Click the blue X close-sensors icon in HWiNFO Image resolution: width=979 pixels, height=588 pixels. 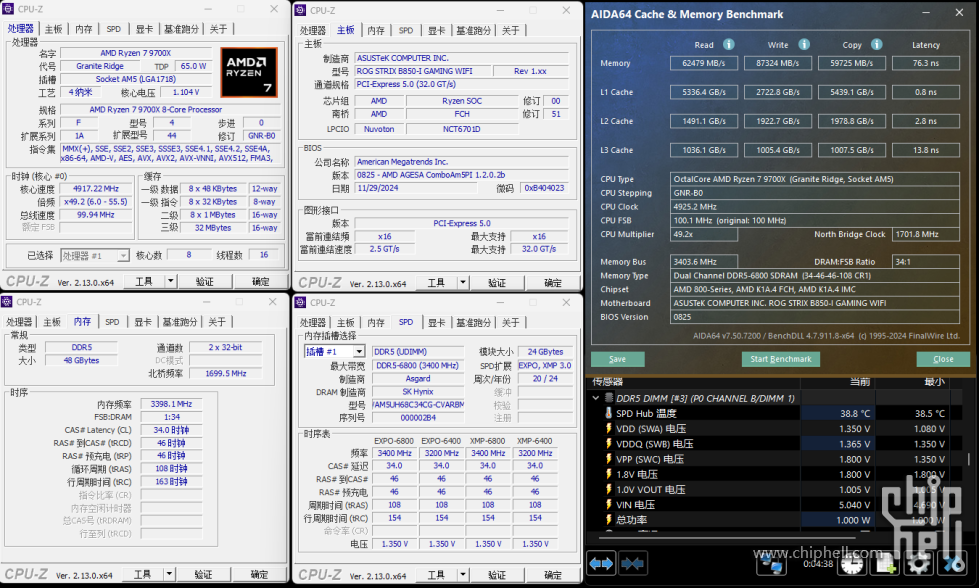click(953, 564)
